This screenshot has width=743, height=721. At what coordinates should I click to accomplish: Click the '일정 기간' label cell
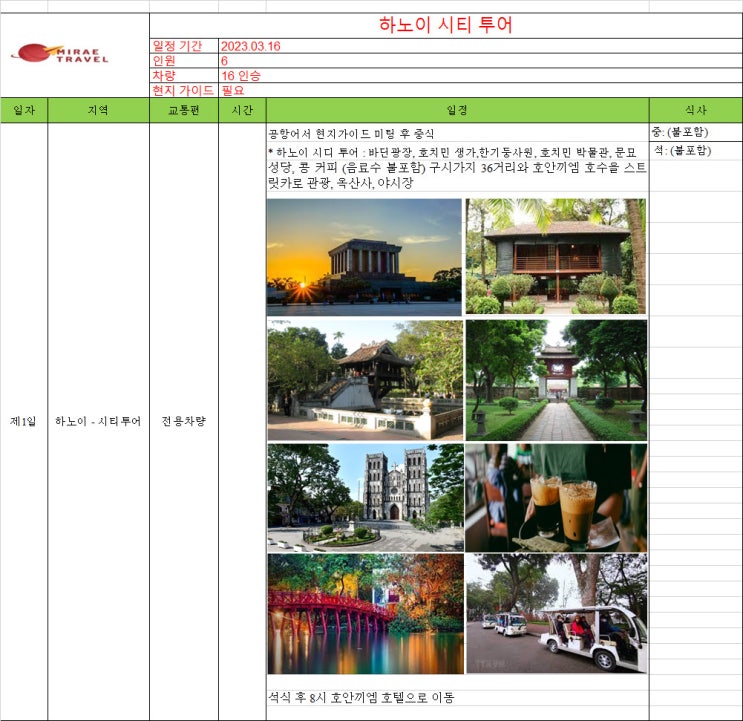[x=184, y=46]
